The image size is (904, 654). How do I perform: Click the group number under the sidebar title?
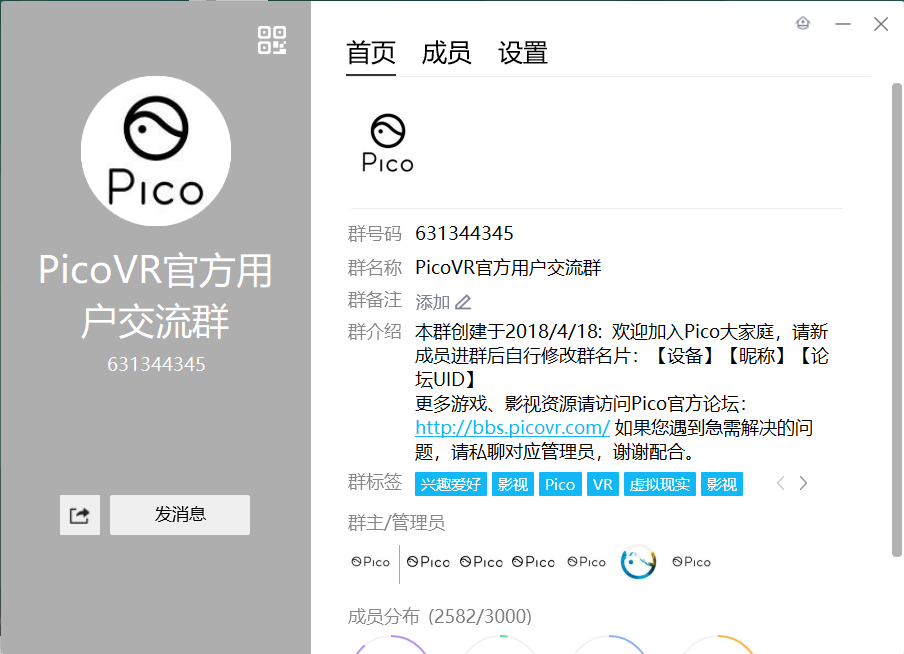(x=156, y=364)
